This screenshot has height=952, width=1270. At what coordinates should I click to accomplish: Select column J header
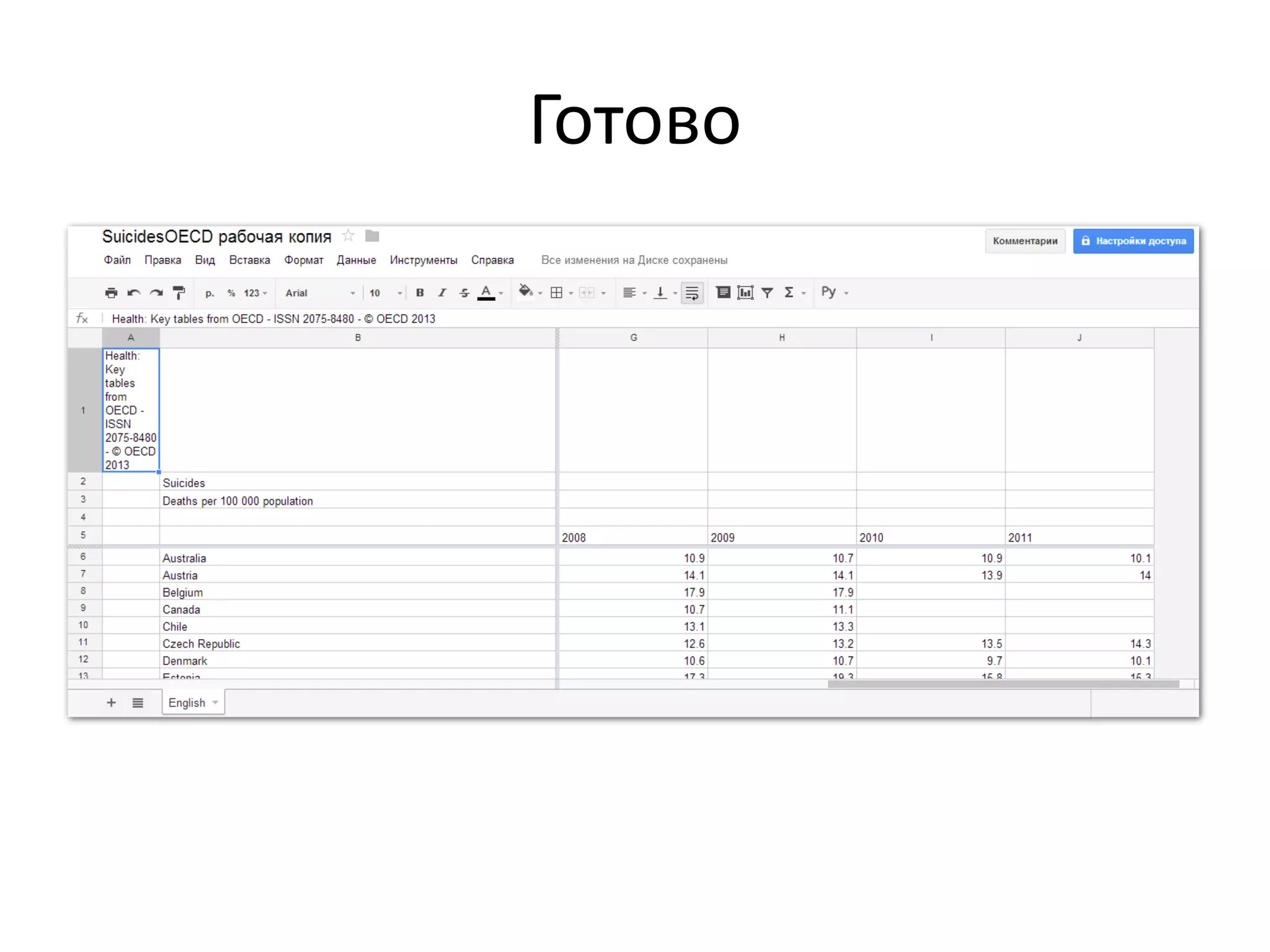(x=1080, y=338)
